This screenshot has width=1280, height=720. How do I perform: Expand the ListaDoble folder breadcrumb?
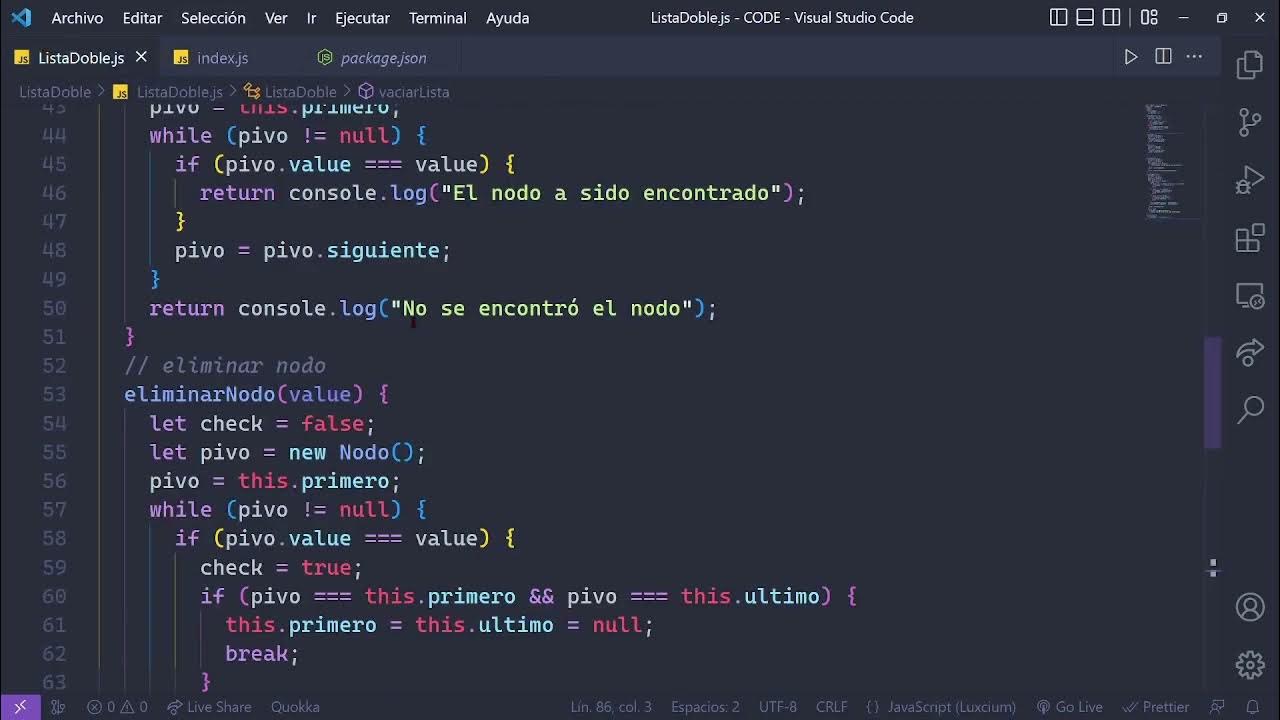point(55,92)
